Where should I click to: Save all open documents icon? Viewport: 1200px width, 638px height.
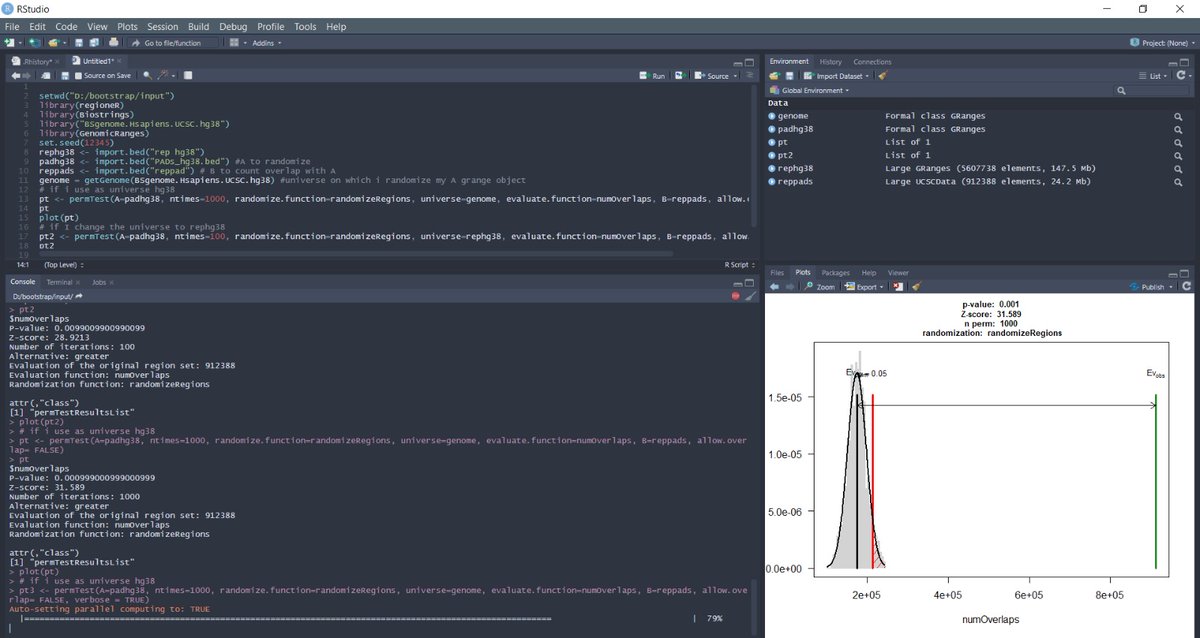(x=94, y=43)
